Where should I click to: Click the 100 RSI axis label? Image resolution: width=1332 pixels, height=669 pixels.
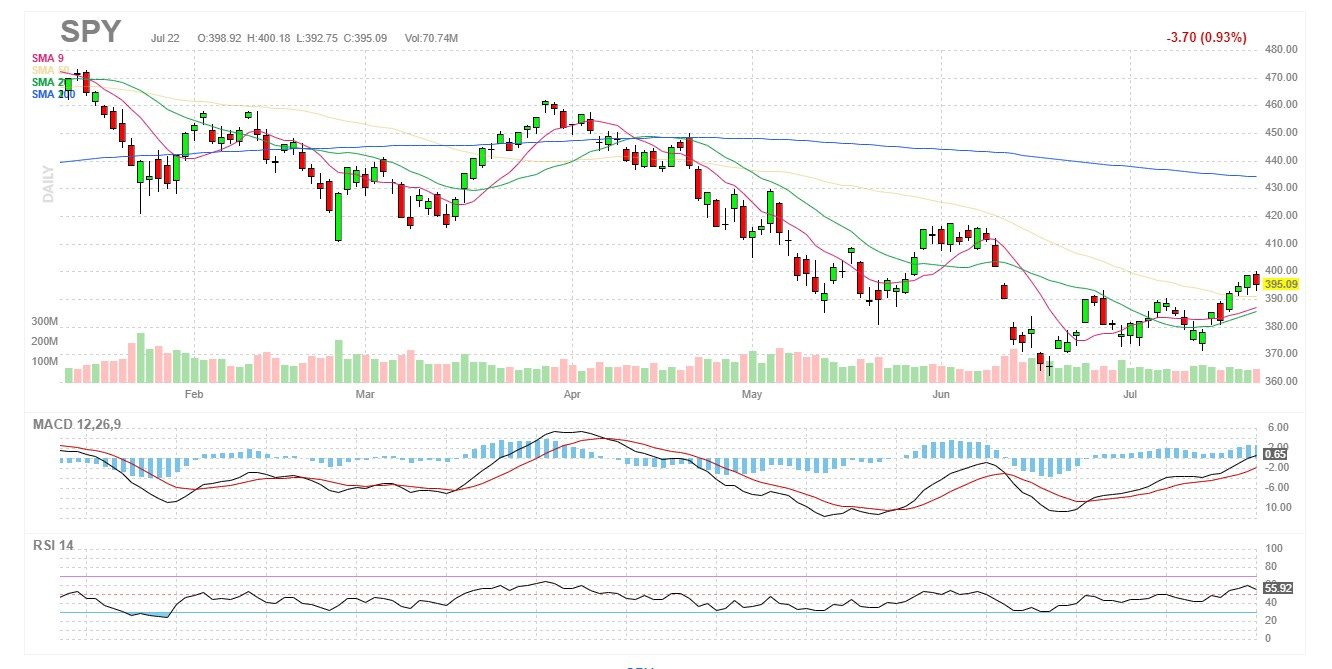pyautogui.click(x=1275, y=549)
